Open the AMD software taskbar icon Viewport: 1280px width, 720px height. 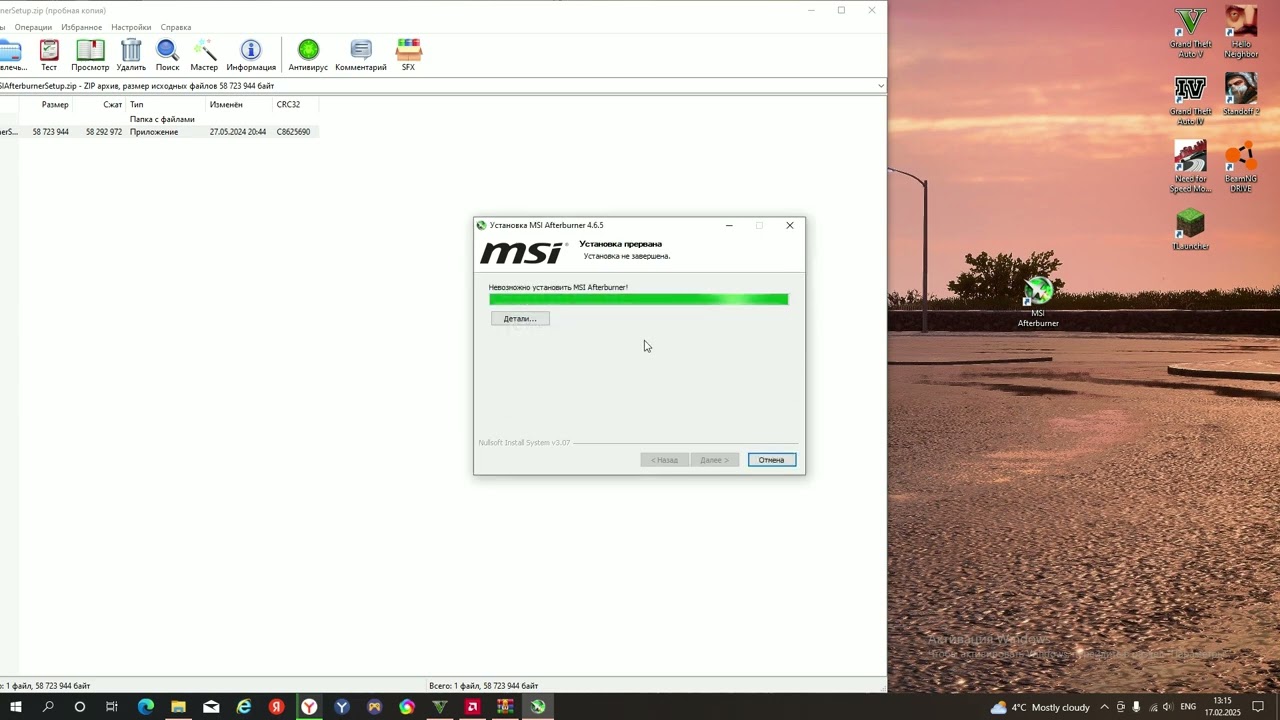(x=472, y=707)
